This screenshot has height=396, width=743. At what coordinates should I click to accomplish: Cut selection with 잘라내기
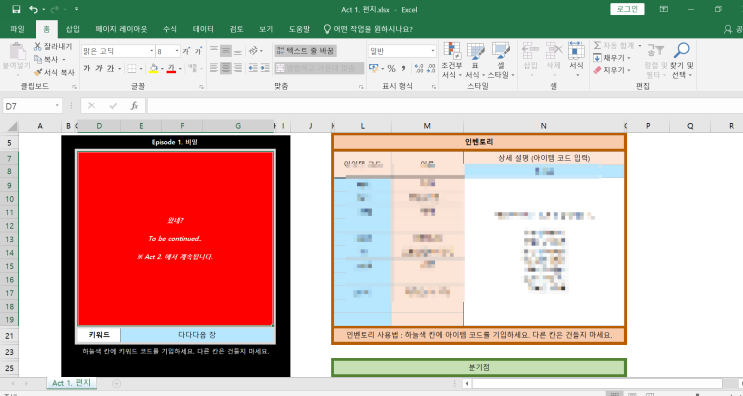tap(53, 46)
